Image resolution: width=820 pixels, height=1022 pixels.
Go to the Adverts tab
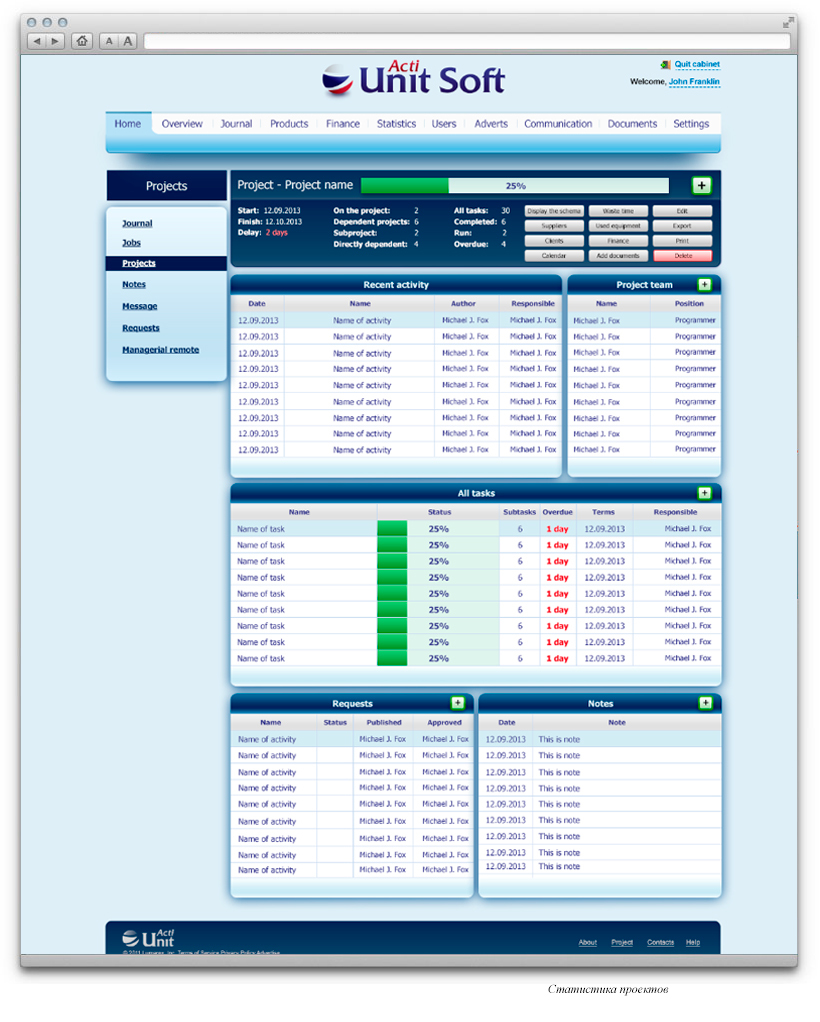click(x=491, y=124)
